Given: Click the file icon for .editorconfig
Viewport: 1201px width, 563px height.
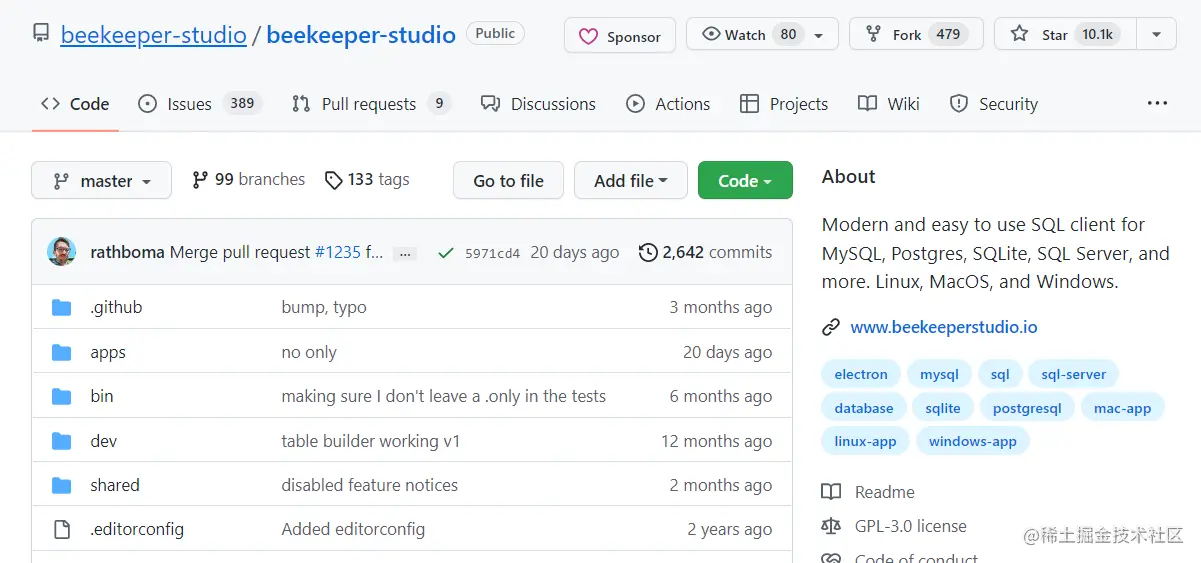Looking at the screenshot, I should point(62,529).
